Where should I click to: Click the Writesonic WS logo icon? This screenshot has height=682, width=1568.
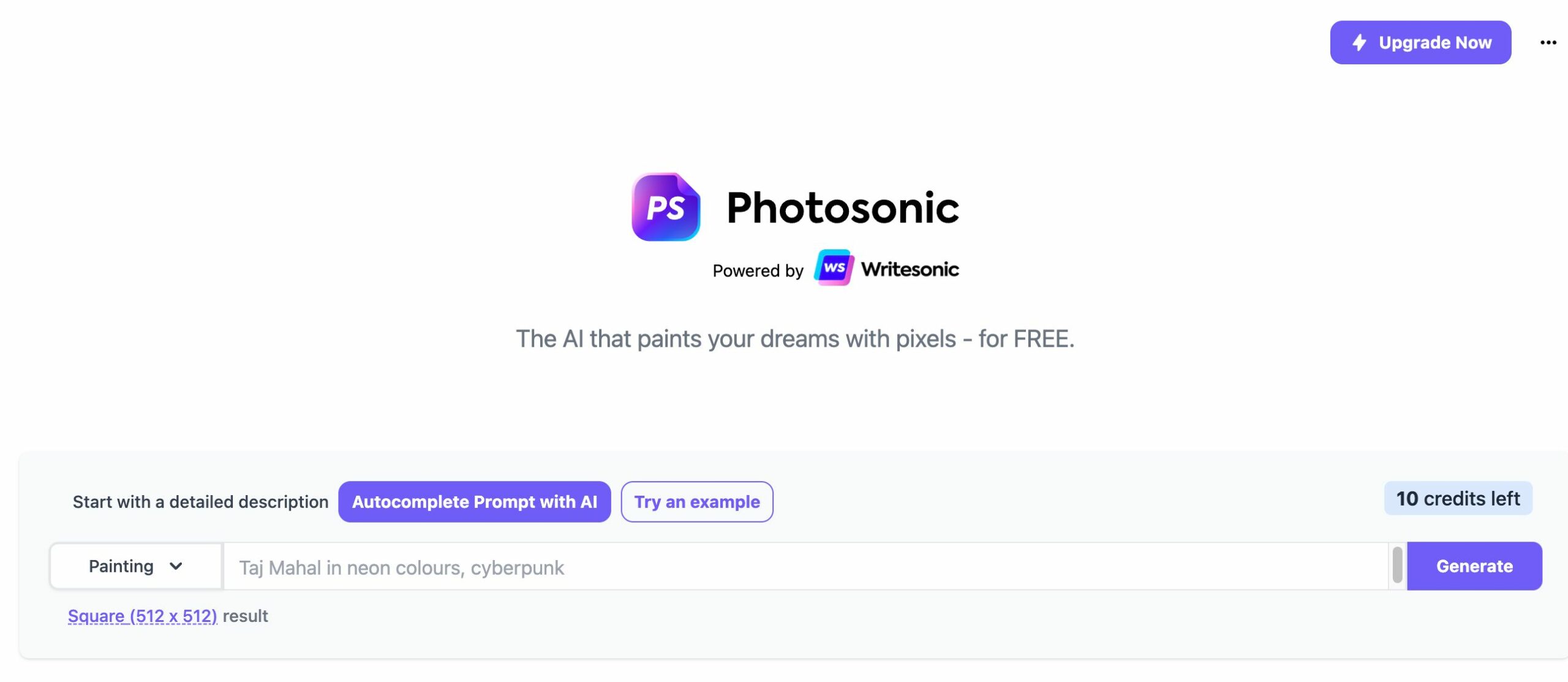[834, 268]
